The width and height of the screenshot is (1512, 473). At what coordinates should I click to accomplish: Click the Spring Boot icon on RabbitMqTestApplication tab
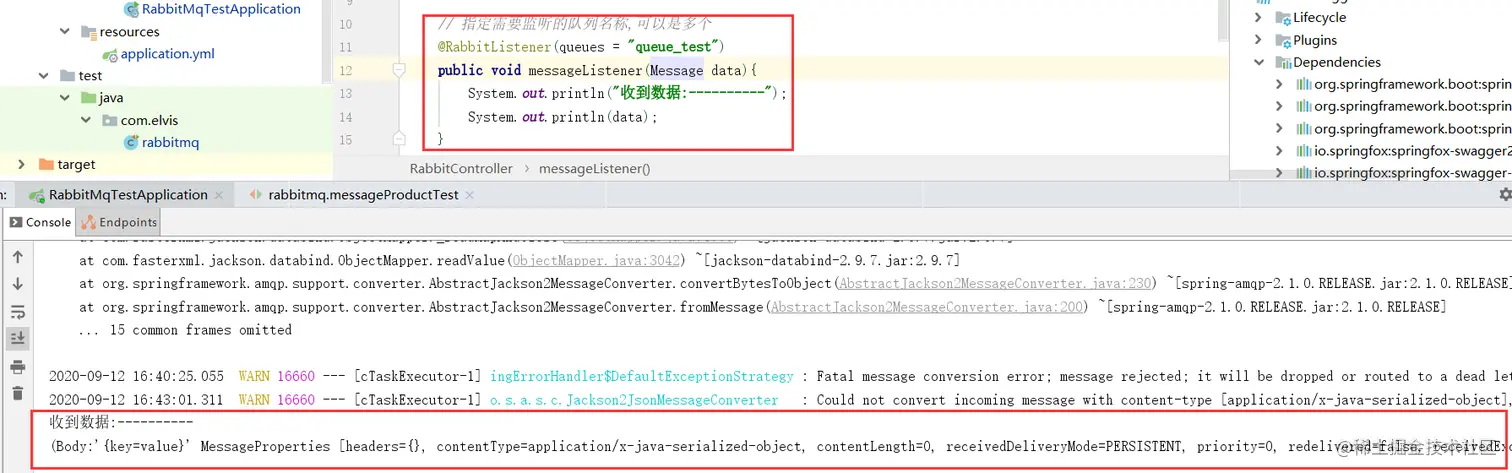[37, 195]
